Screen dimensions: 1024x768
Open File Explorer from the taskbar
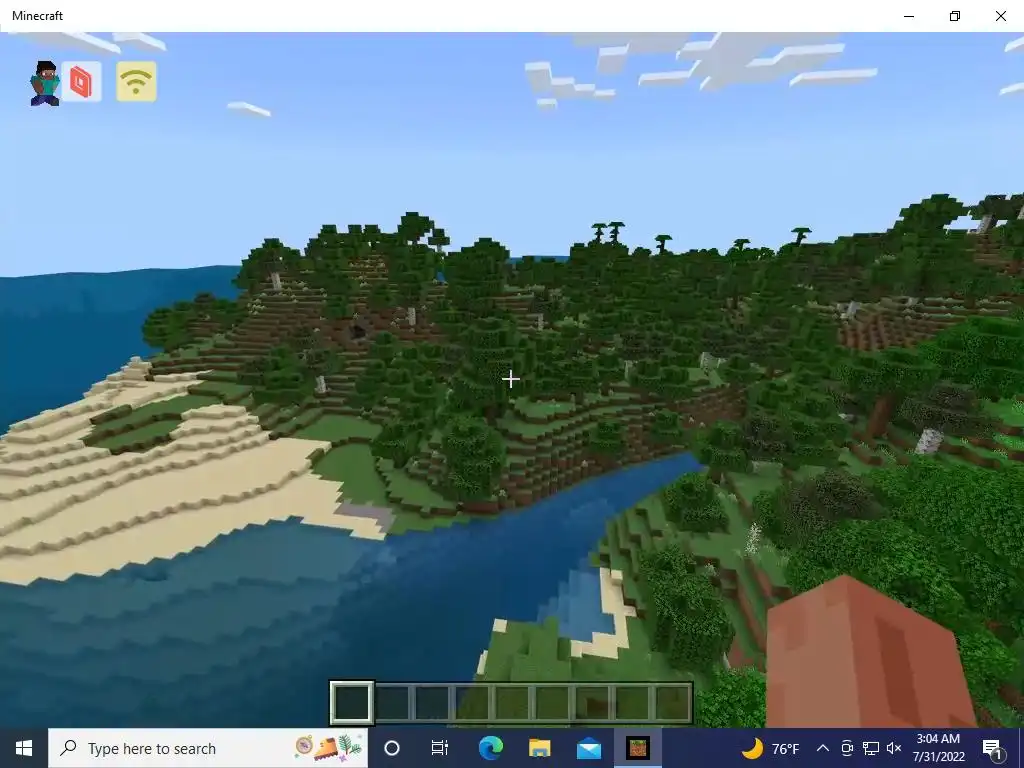pyautogui.click(x=539, y=748)
